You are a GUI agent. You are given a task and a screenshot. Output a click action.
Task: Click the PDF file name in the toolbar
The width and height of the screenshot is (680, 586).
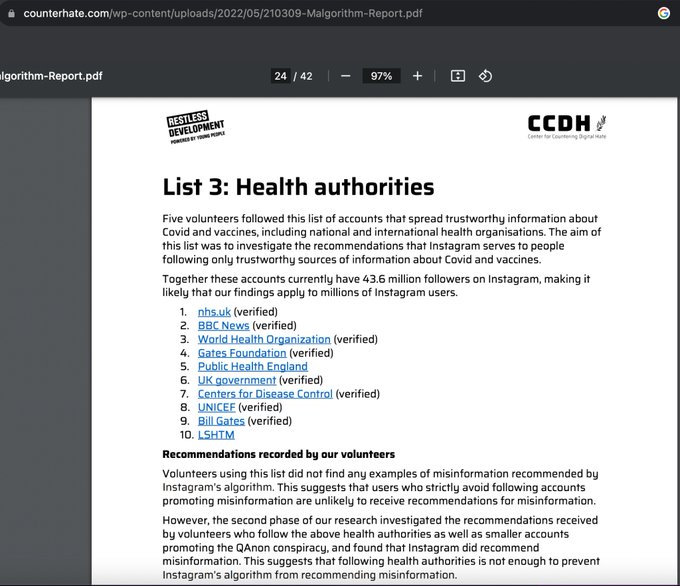(x=51, y=76)
